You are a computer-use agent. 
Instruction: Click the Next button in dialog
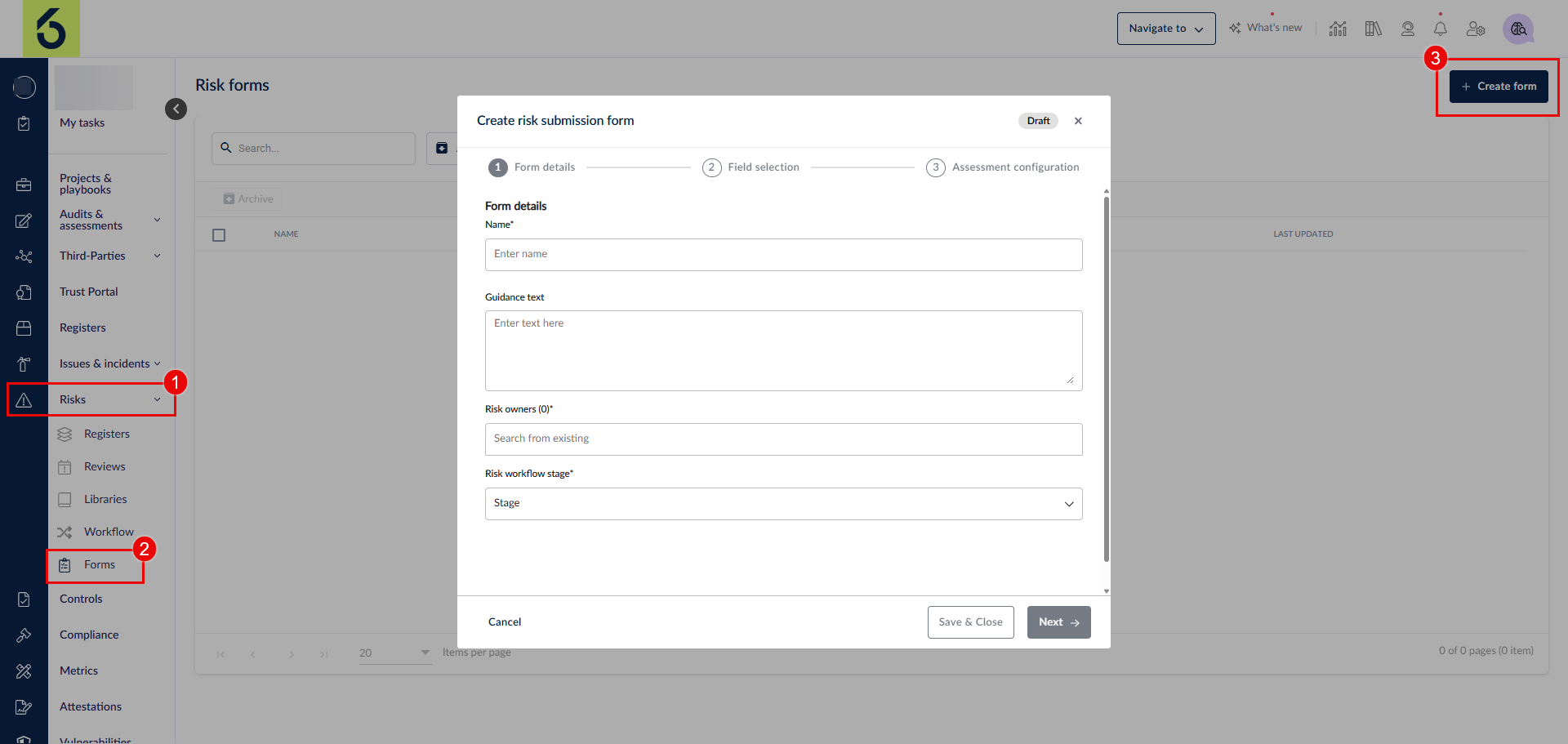1058,622
